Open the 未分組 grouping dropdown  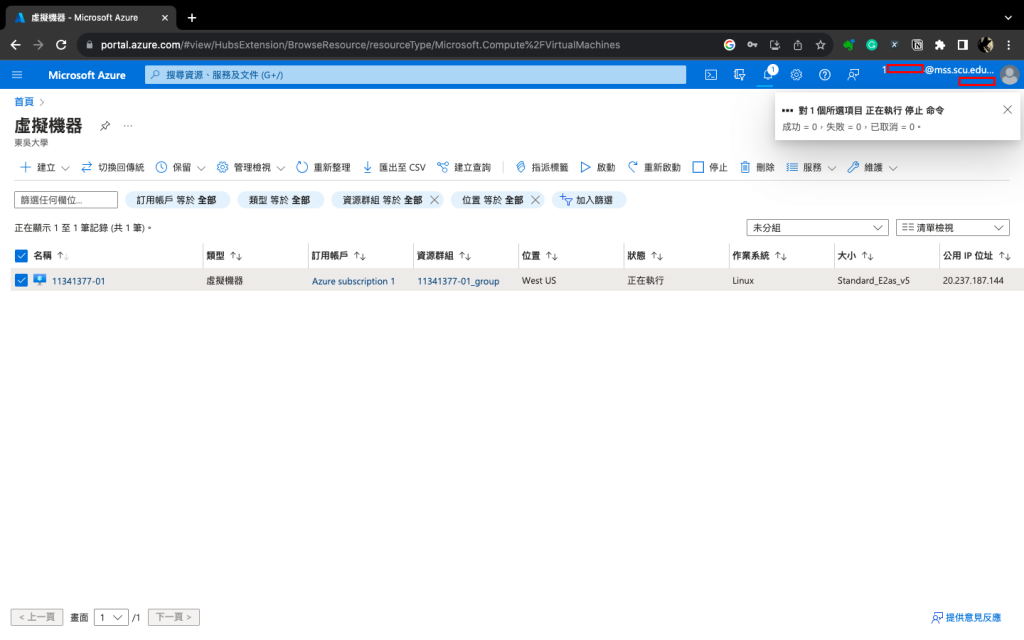[x=817, y=227]
